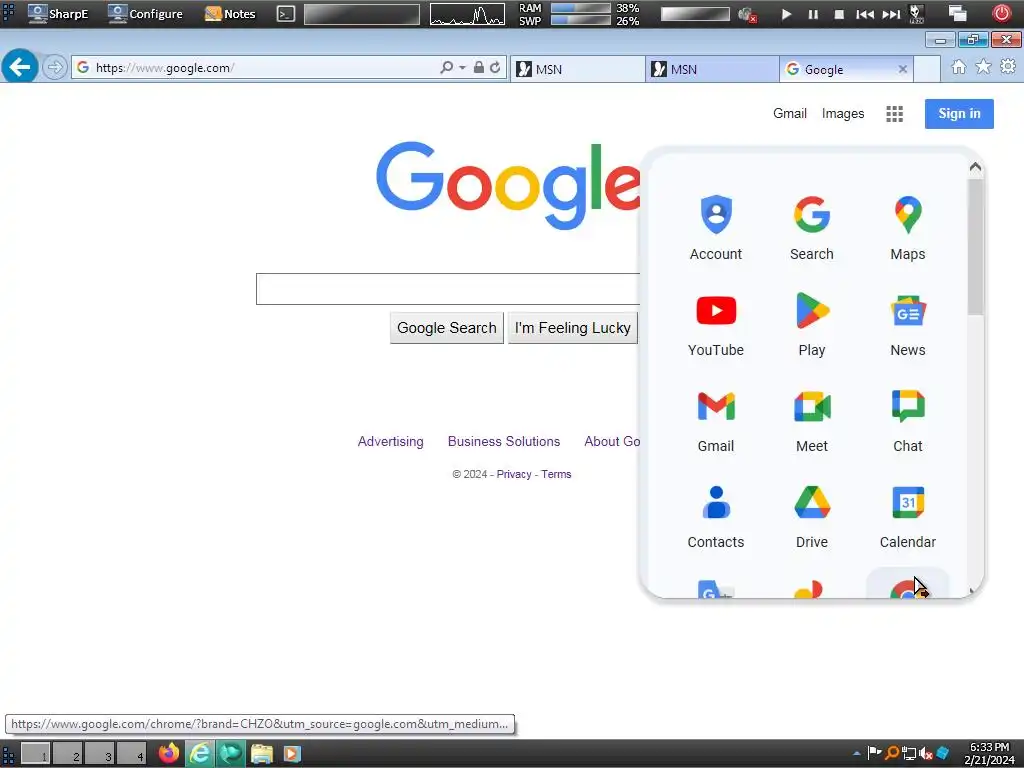Click the browser forward arrow
The height and width of the screenshot is (768, 1024).
point(55,67)
